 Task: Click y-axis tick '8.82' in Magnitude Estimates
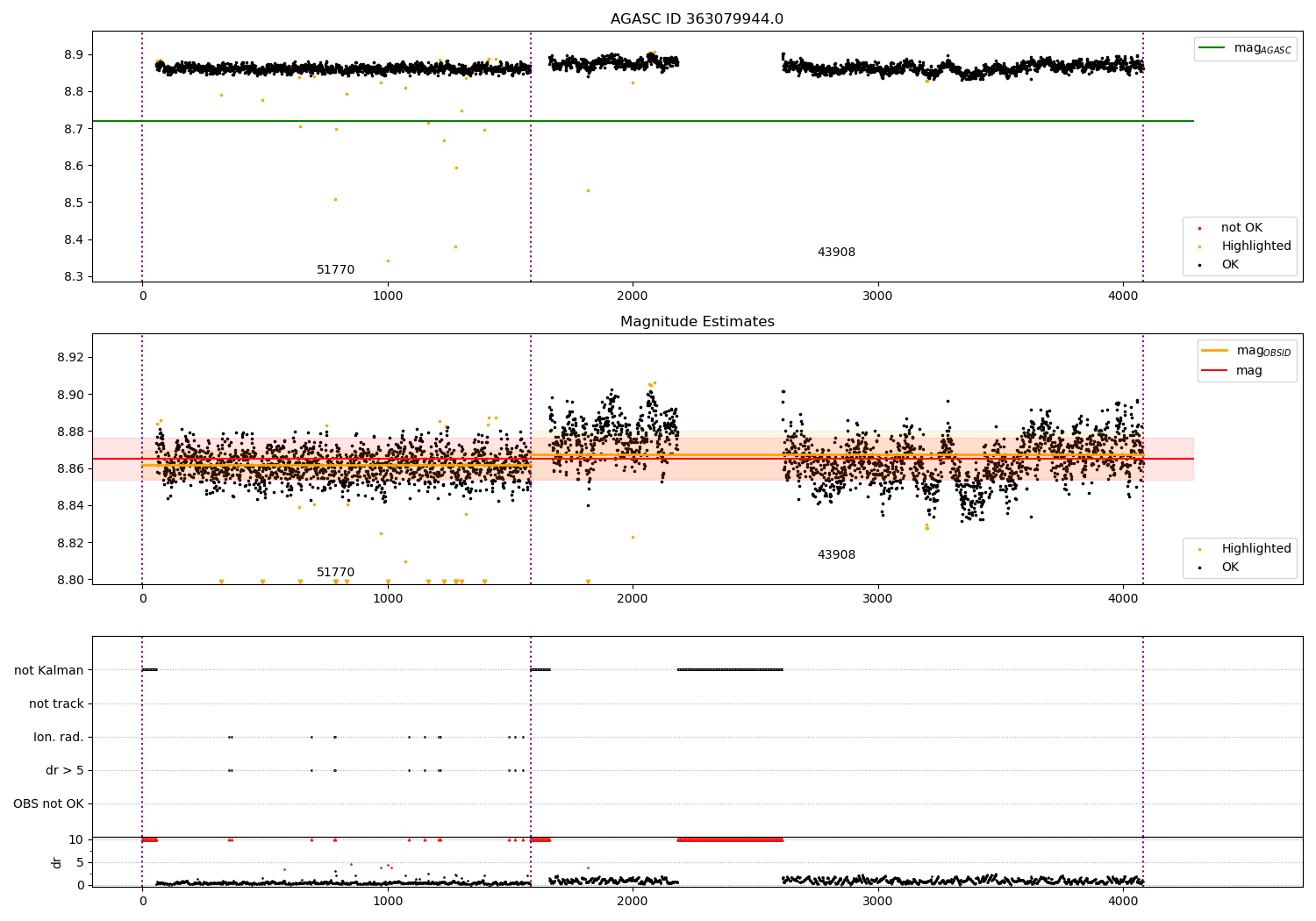pyautogui.click(x=70, y=543)
